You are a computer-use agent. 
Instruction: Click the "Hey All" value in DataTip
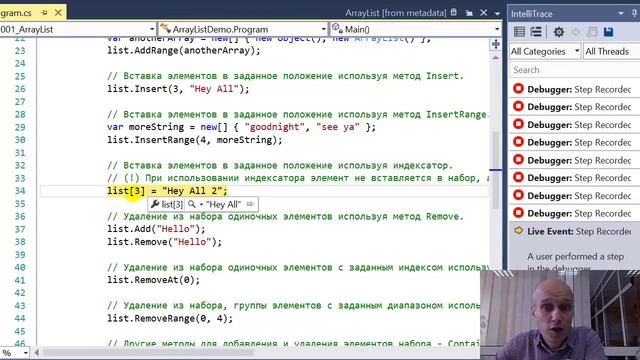(x=223, y=204)
